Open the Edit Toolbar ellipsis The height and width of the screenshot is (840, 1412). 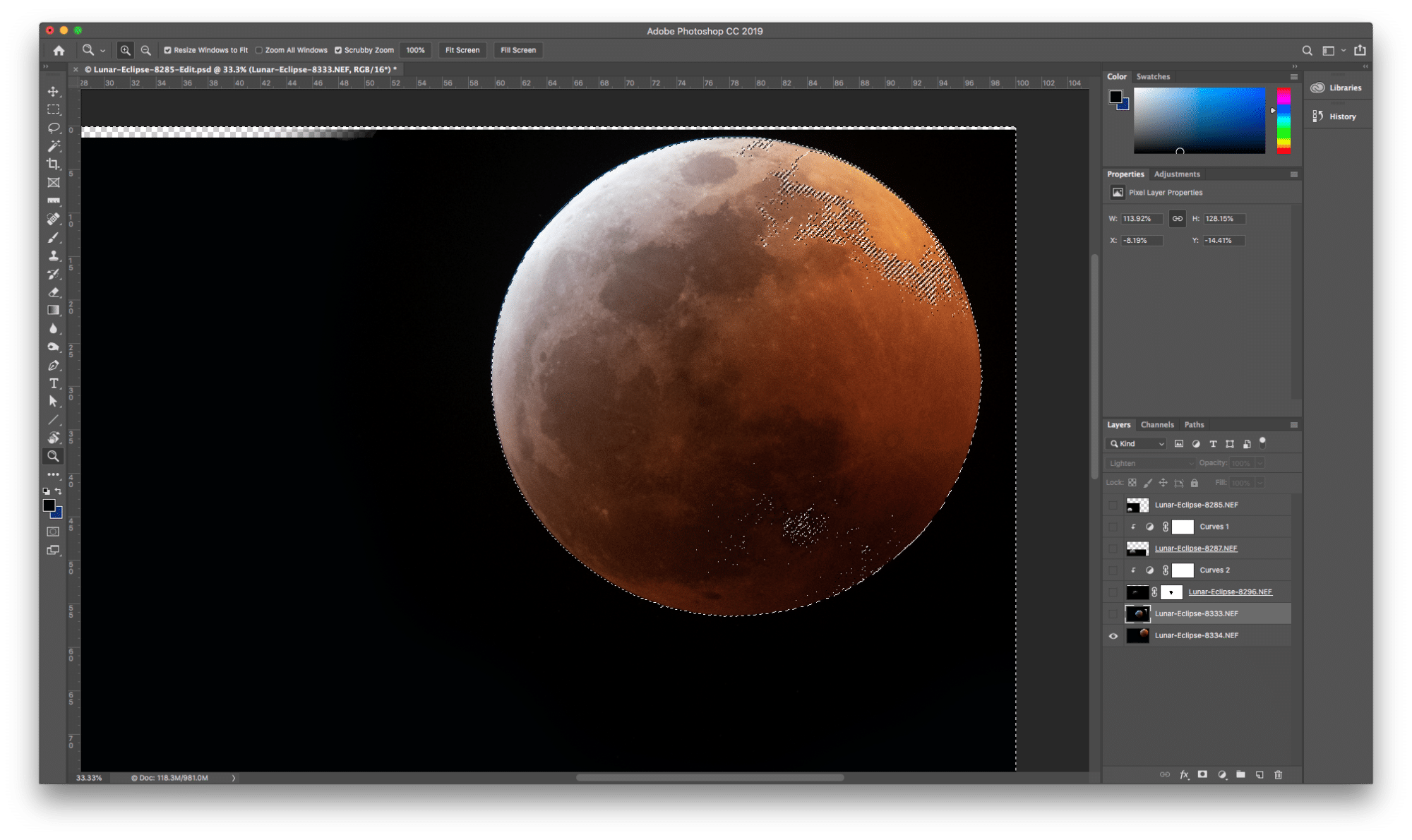click(54, 474)
